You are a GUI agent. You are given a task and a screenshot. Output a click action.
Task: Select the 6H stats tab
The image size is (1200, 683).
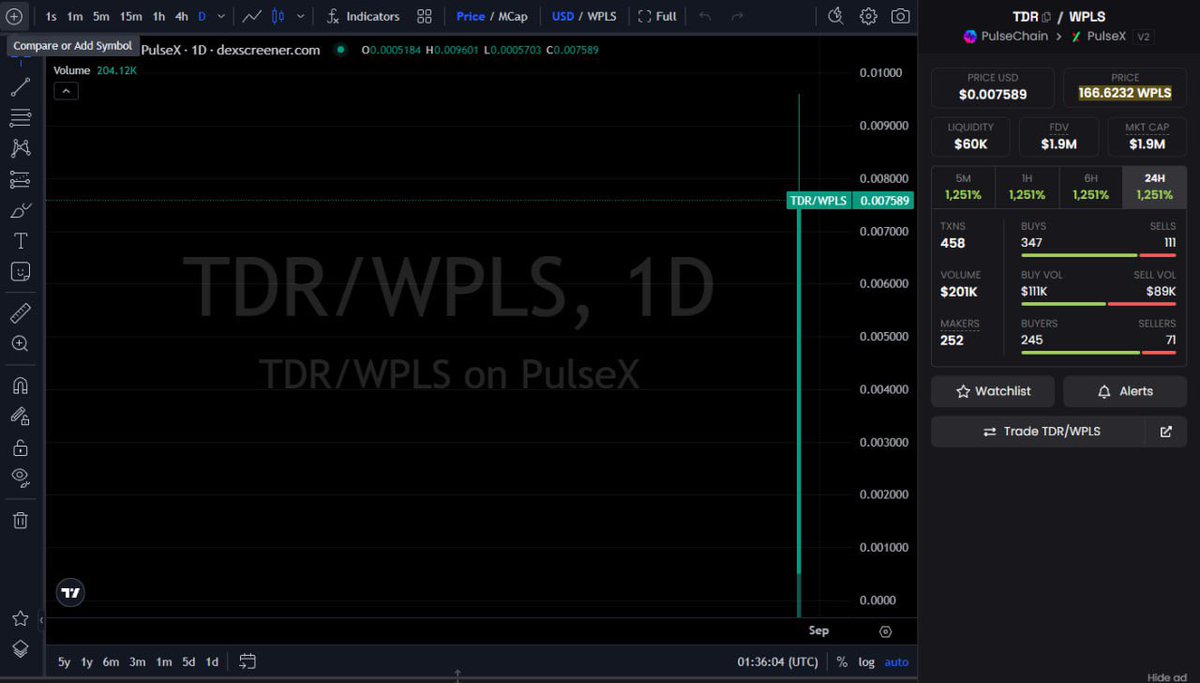coord(1090,187)
